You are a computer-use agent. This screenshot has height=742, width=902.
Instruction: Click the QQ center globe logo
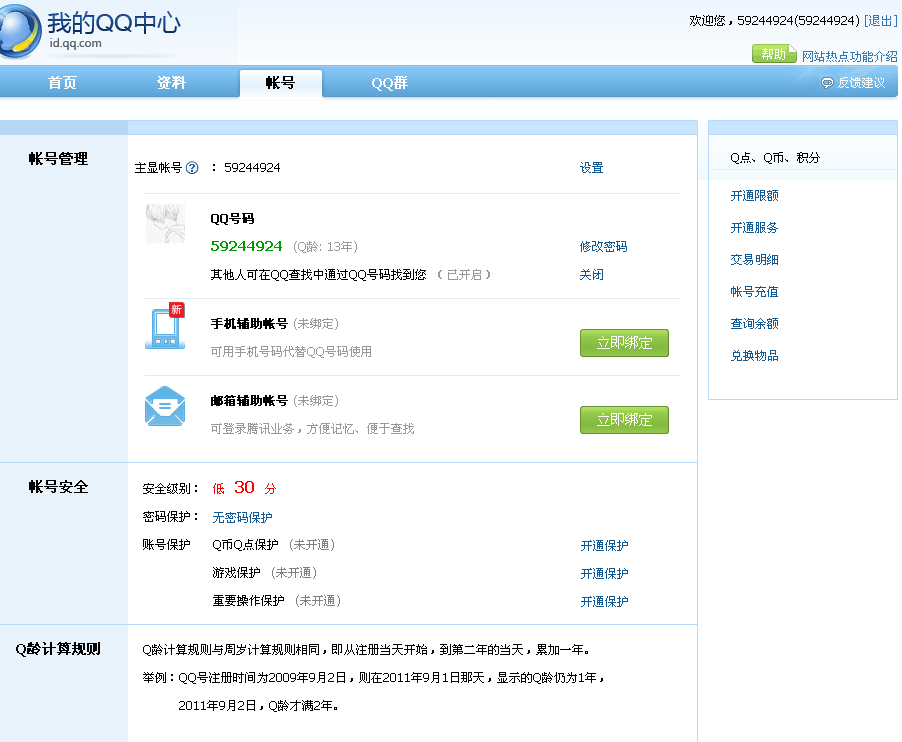(x=20, y=31)
